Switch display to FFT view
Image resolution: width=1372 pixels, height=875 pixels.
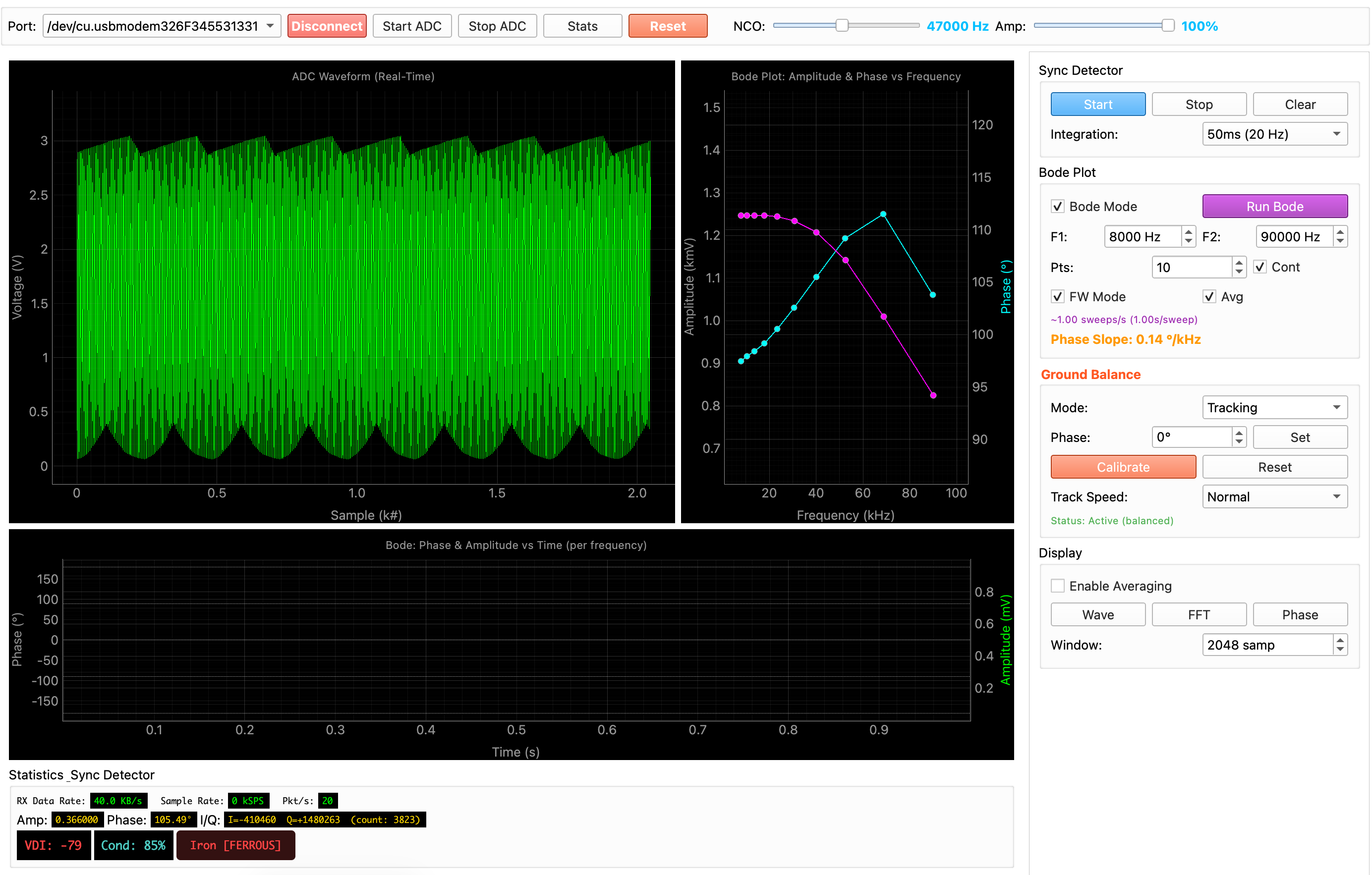[x=1198, y=615]
